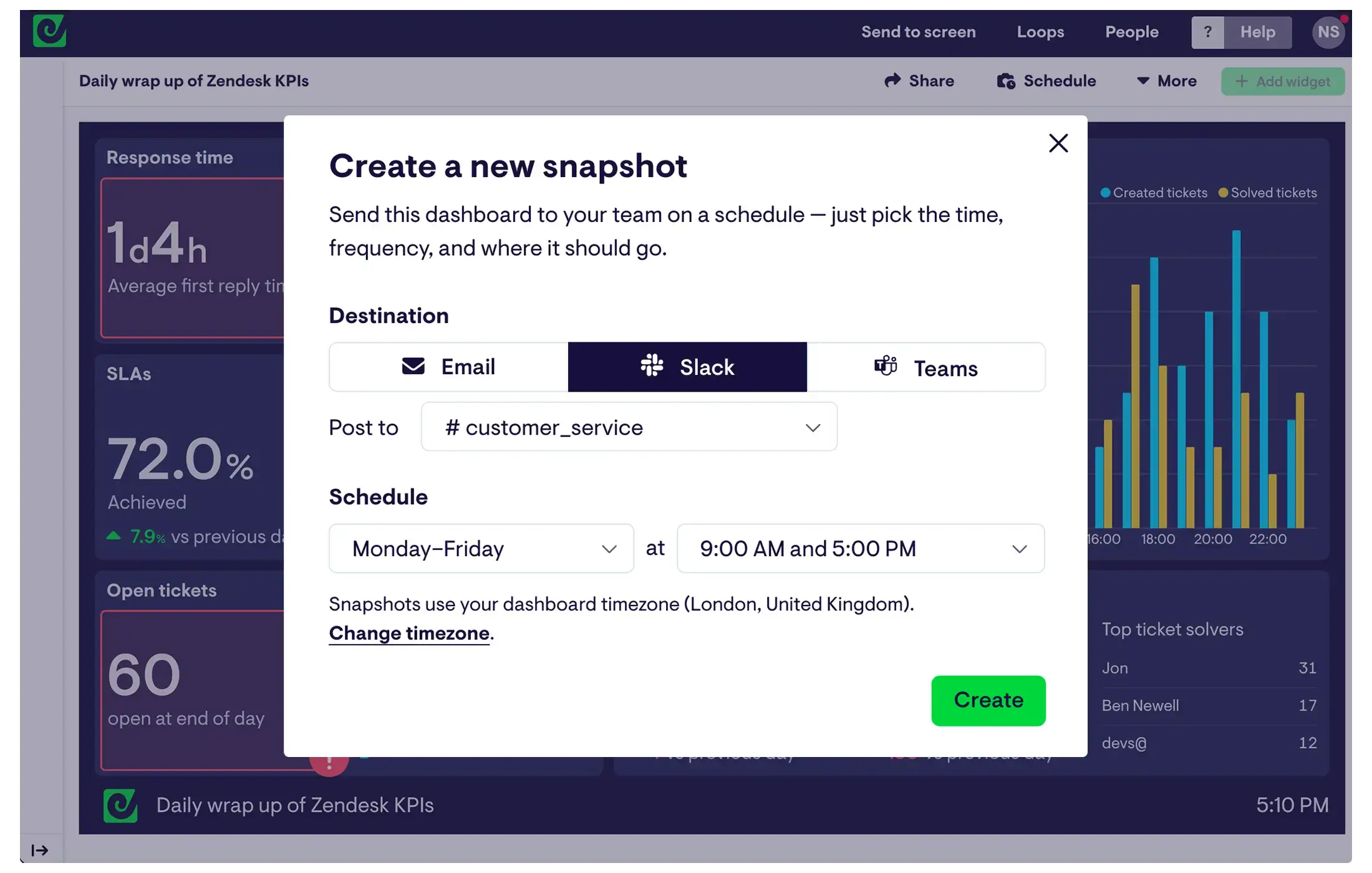This screenshot has height=873, width=1372.
Task: Click the Response time widget heading
Action: point(170,158)
